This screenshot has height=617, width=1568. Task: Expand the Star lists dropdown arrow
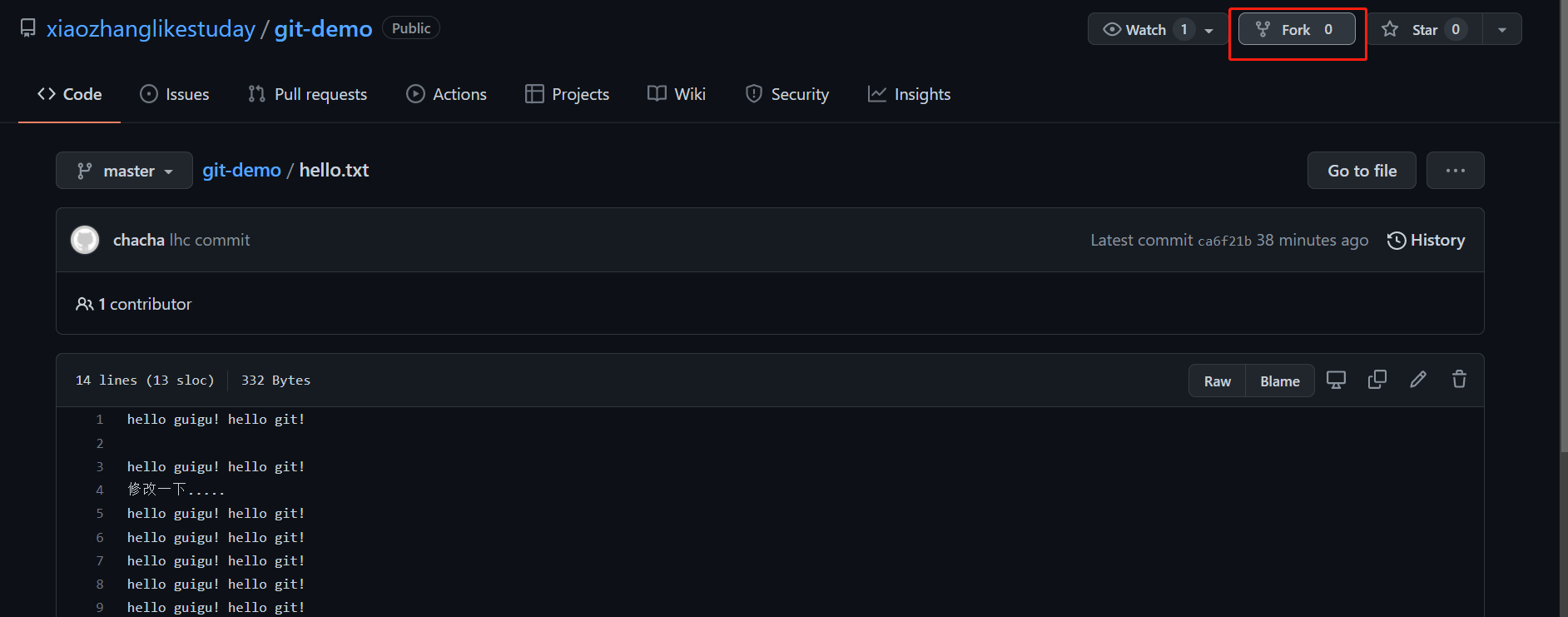coord(1502,30)
